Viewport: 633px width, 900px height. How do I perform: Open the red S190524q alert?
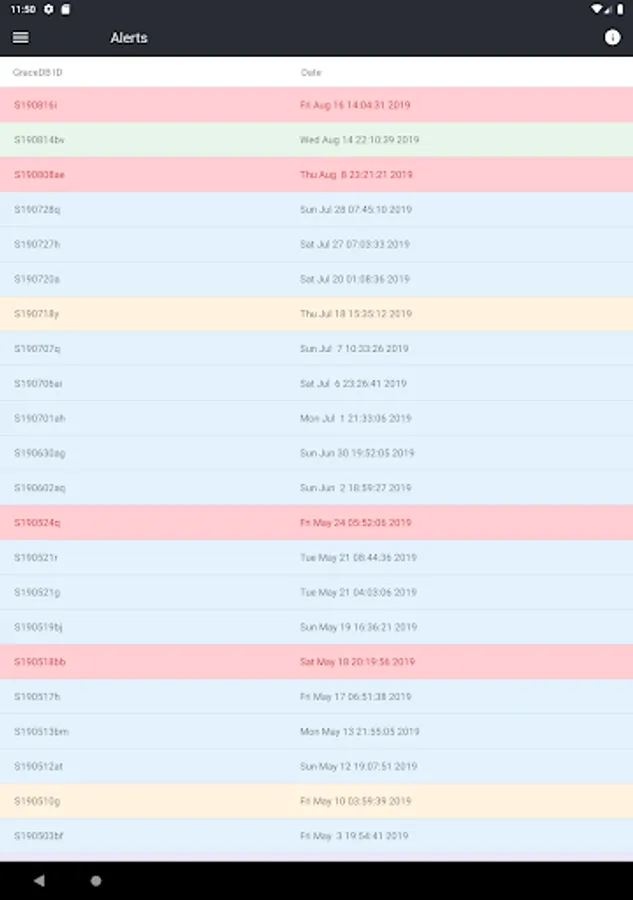(316, 522)
